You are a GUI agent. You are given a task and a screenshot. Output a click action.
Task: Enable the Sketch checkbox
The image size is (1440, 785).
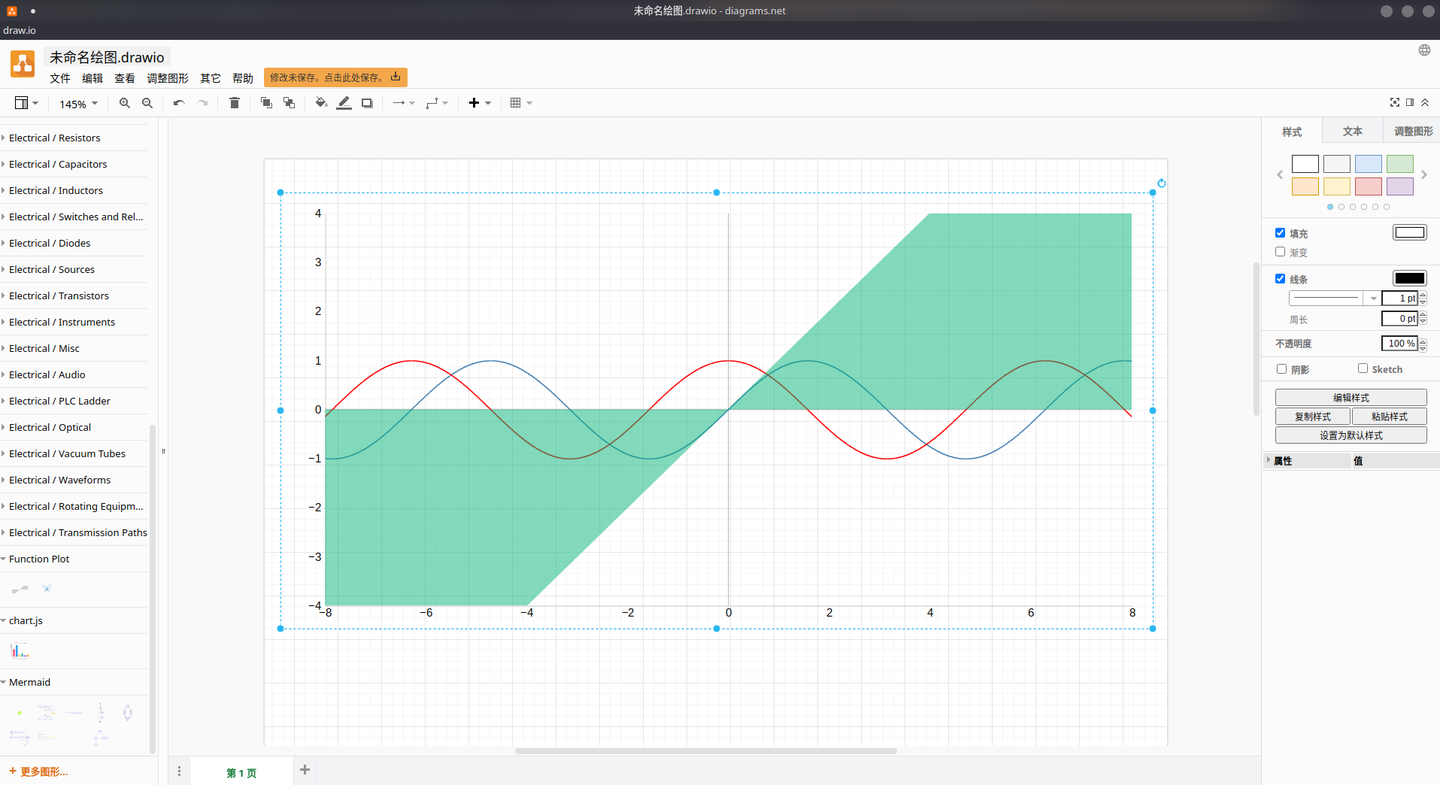(x=1361, y=368)
